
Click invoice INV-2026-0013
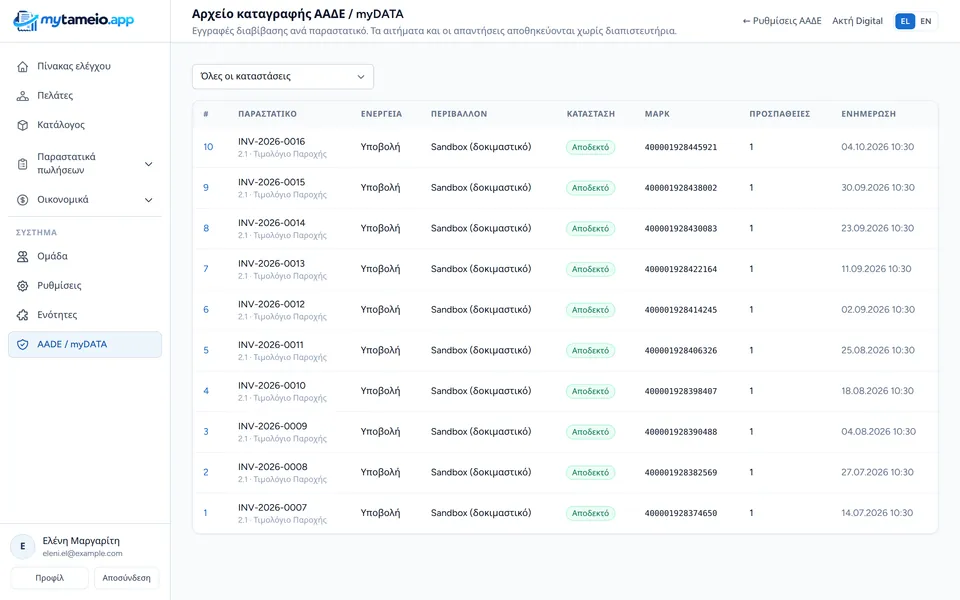(x=271, y=263)
